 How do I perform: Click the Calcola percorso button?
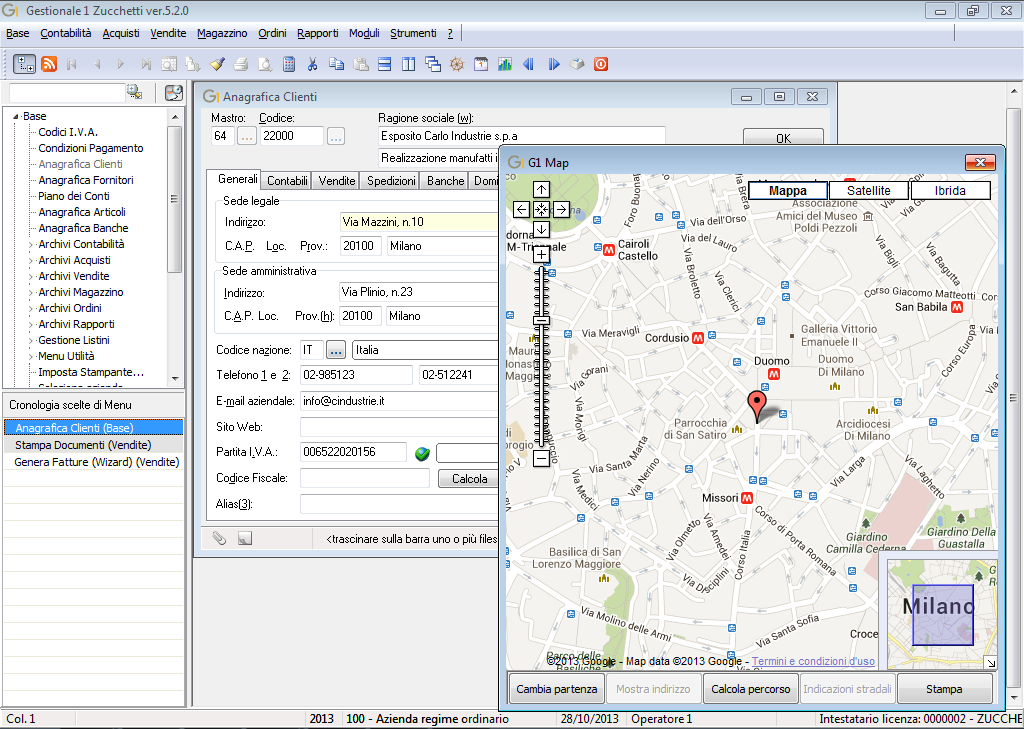coord(750,689)
